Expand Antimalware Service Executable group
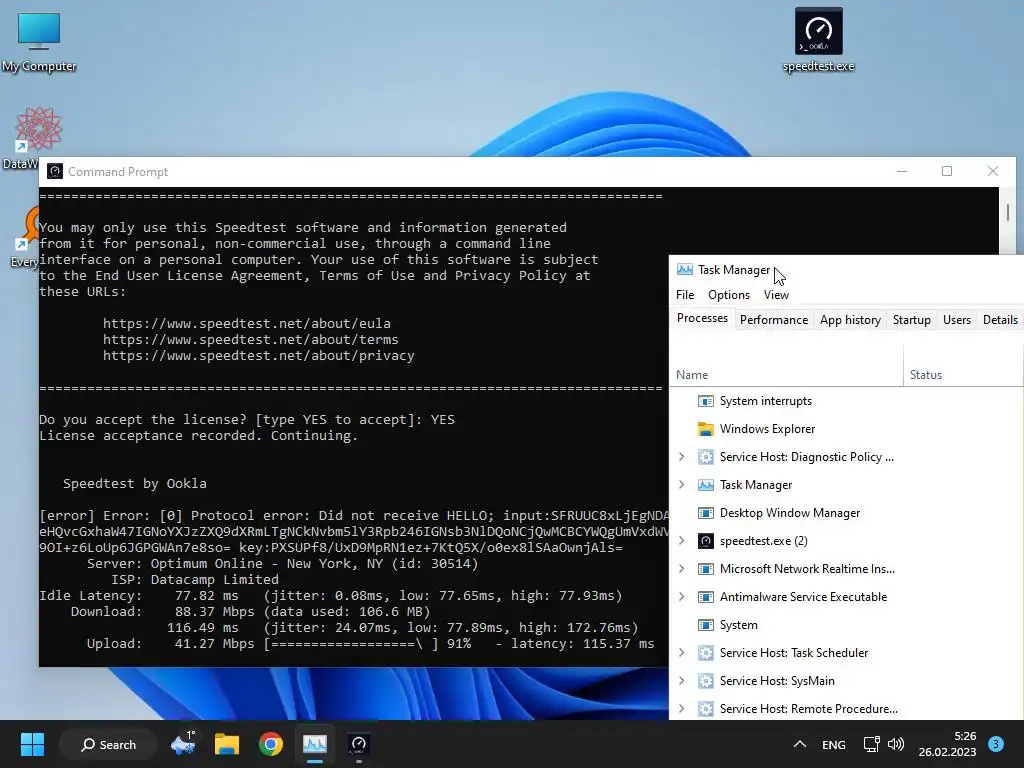1024x768 pixels. click(x=682, y=597)
